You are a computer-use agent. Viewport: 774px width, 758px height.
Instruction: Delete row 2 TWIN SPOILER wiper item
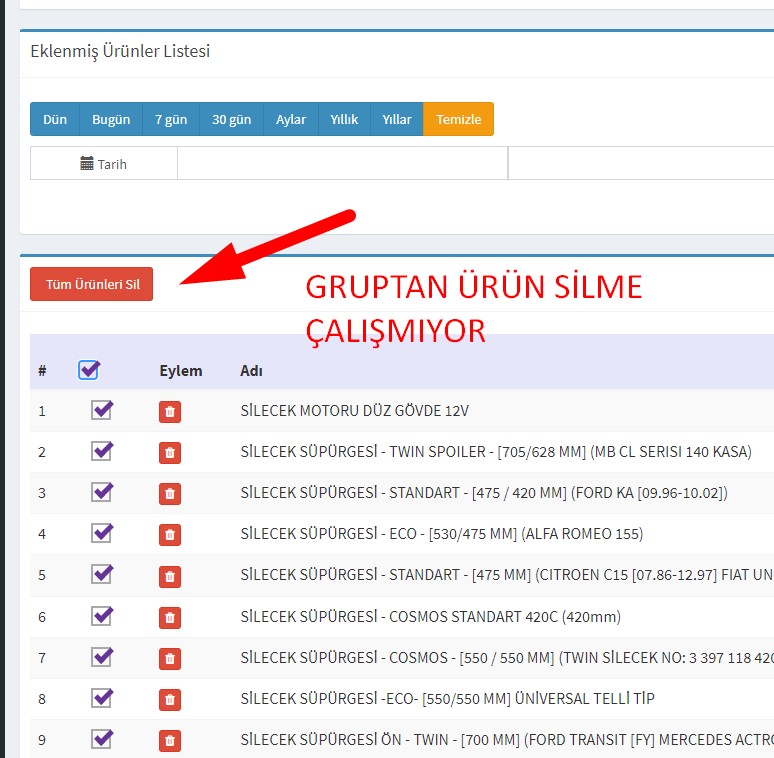(170, 452)
